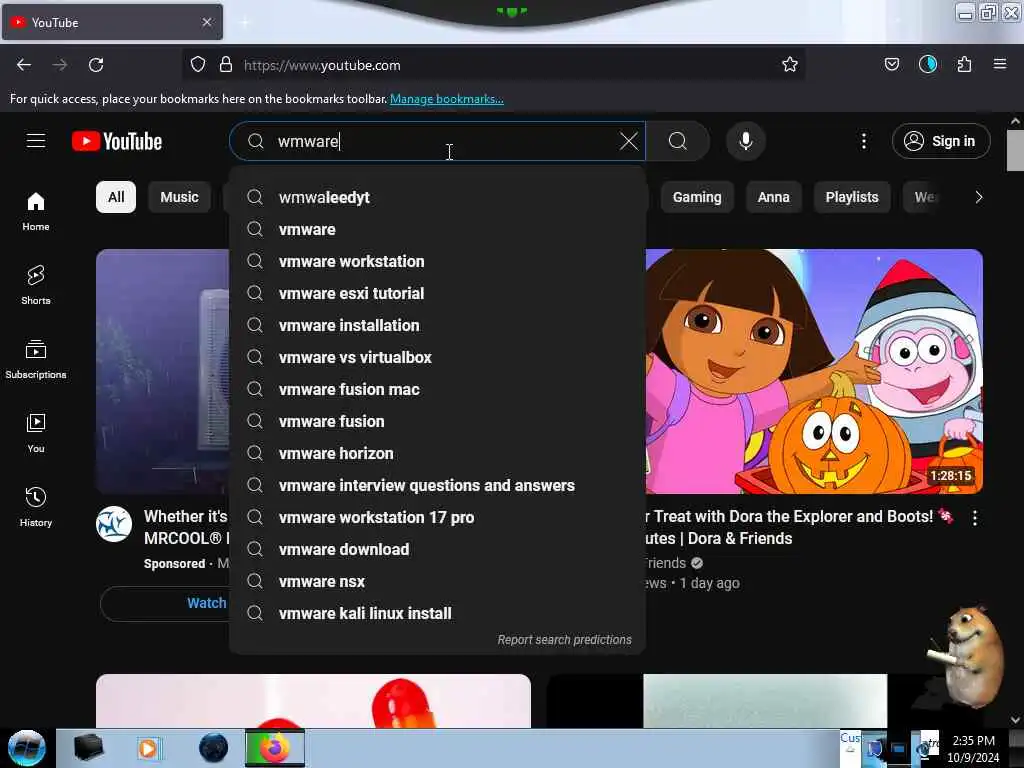Choose suggestion 'vmware nsx'
The height and width of the screenshot is (768, 1024).
coord(438,581)
